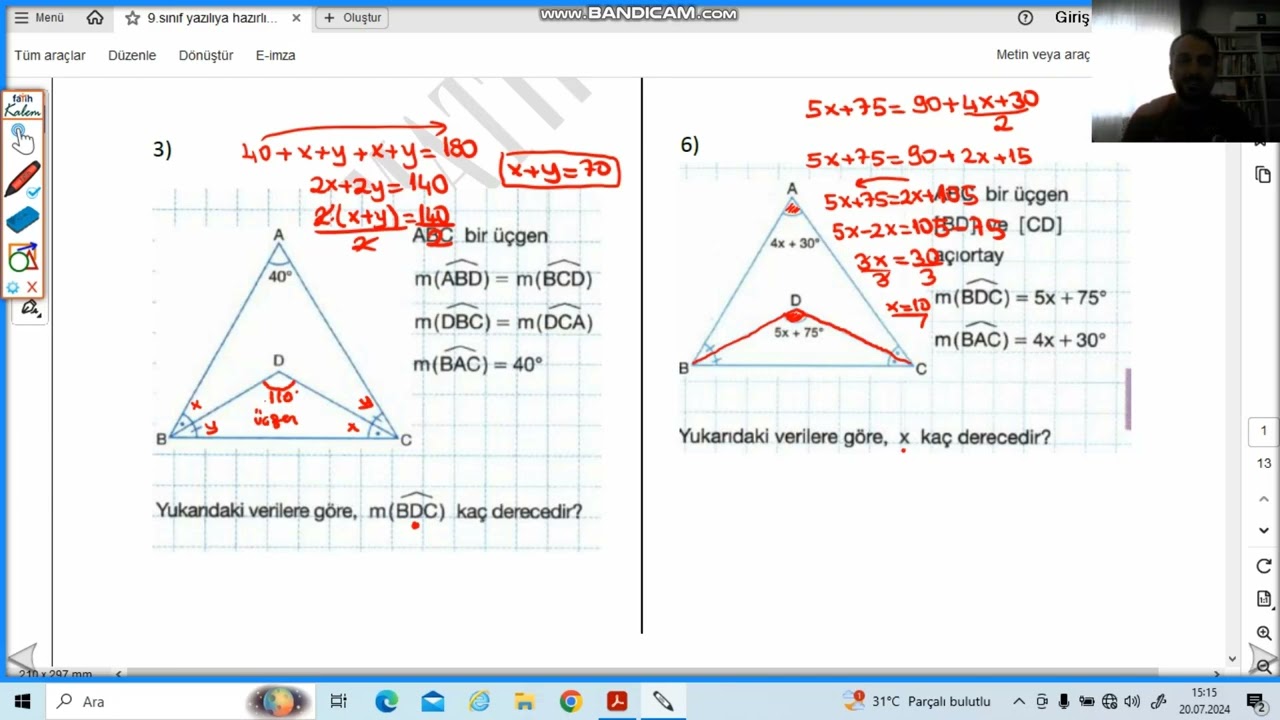Switch to Adobe Acrobat on the taskbar
This screenshot has height=720, width=1280.
pos(617,701)
